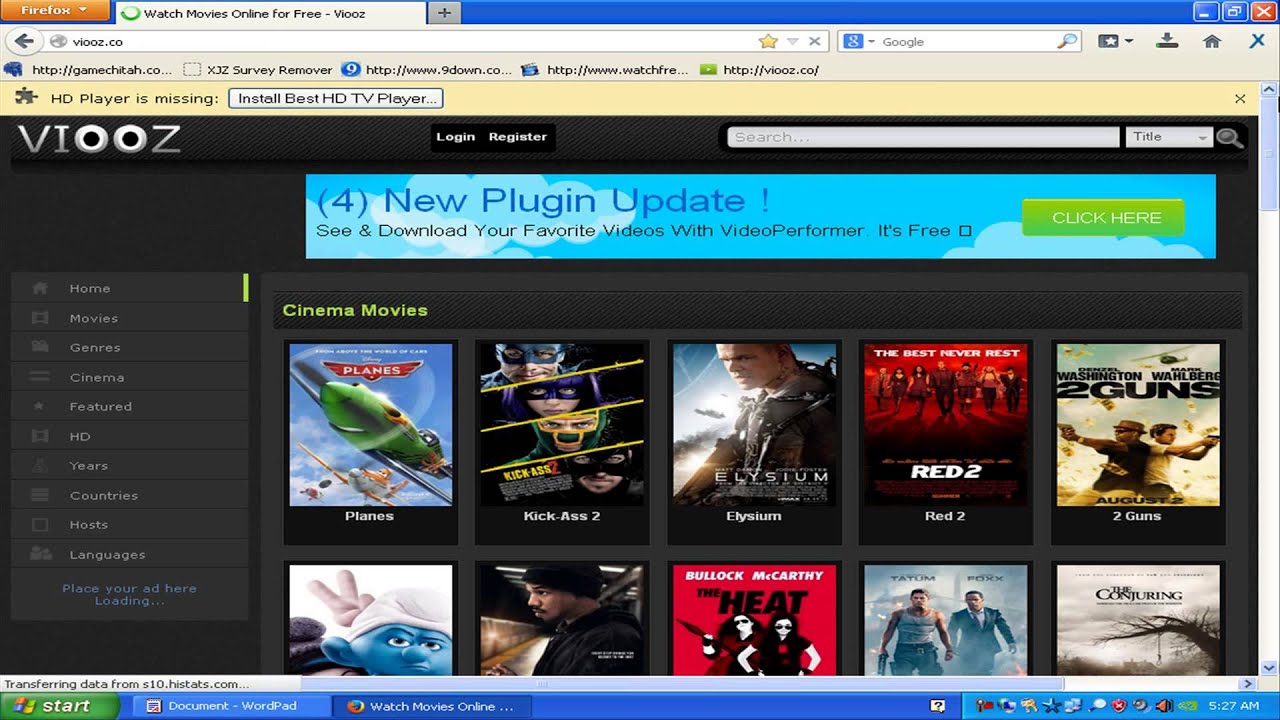Open new tab with plus button
1280x720 pixels.
pos(443,13)
